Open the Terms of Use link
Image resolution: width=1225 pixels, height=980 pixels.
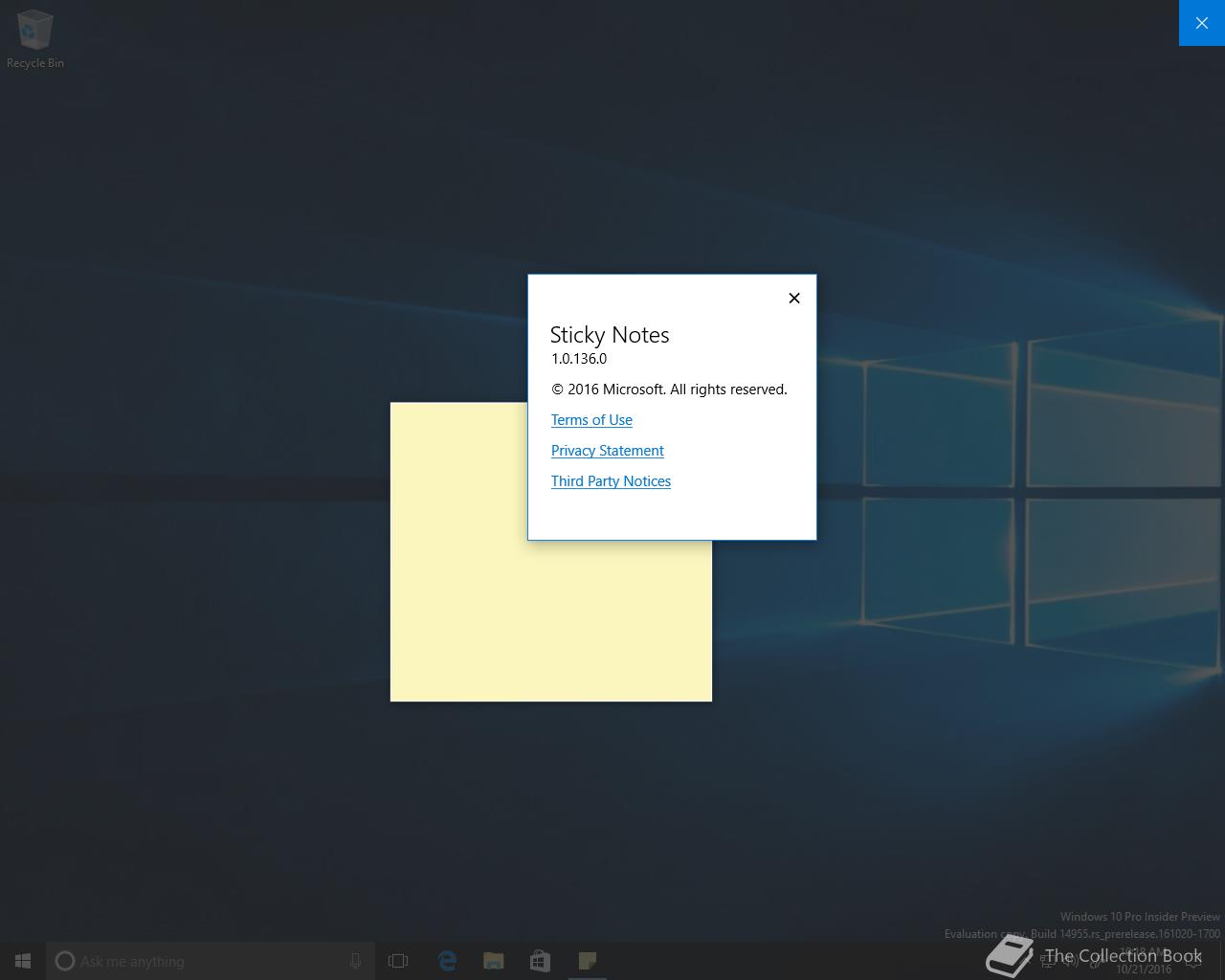pos(591,420)
